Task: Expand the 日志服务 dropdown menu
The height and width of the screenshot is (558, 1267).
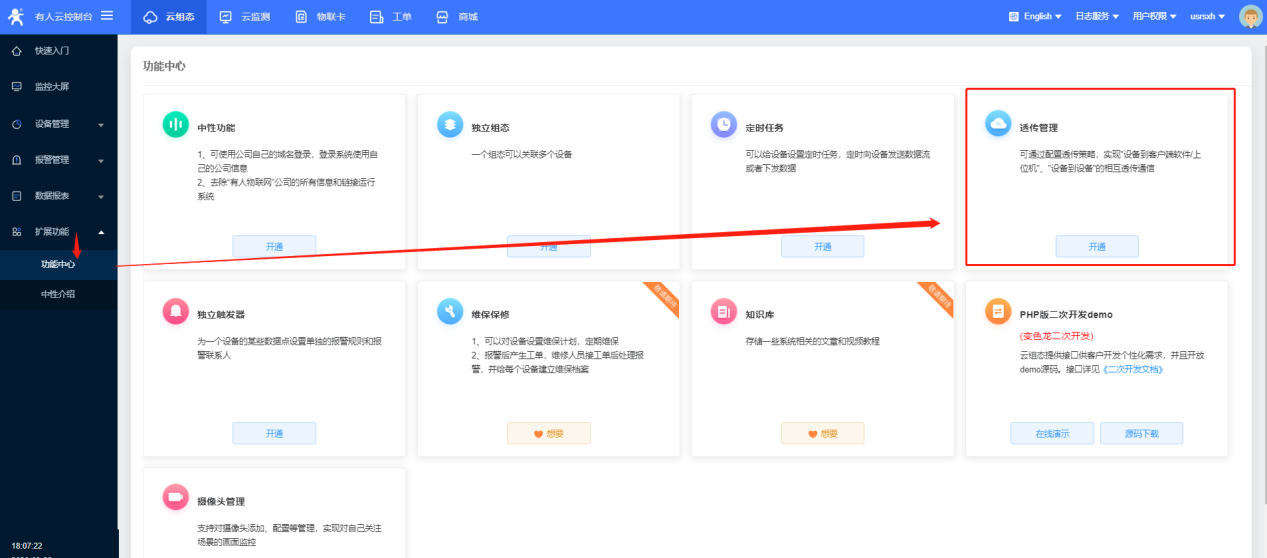Action: 1097,16
